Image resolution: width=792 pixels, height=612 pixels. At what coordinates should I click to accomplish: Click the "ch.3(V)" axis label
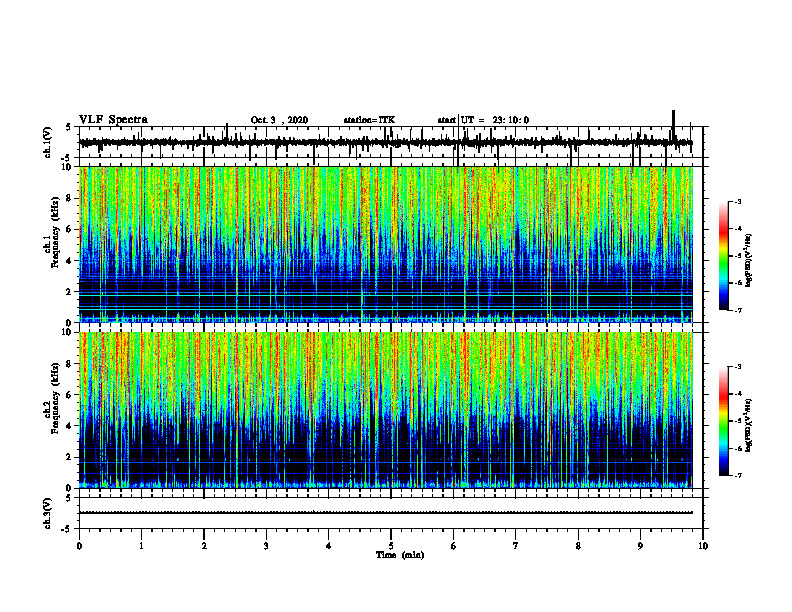pos(47,513)
